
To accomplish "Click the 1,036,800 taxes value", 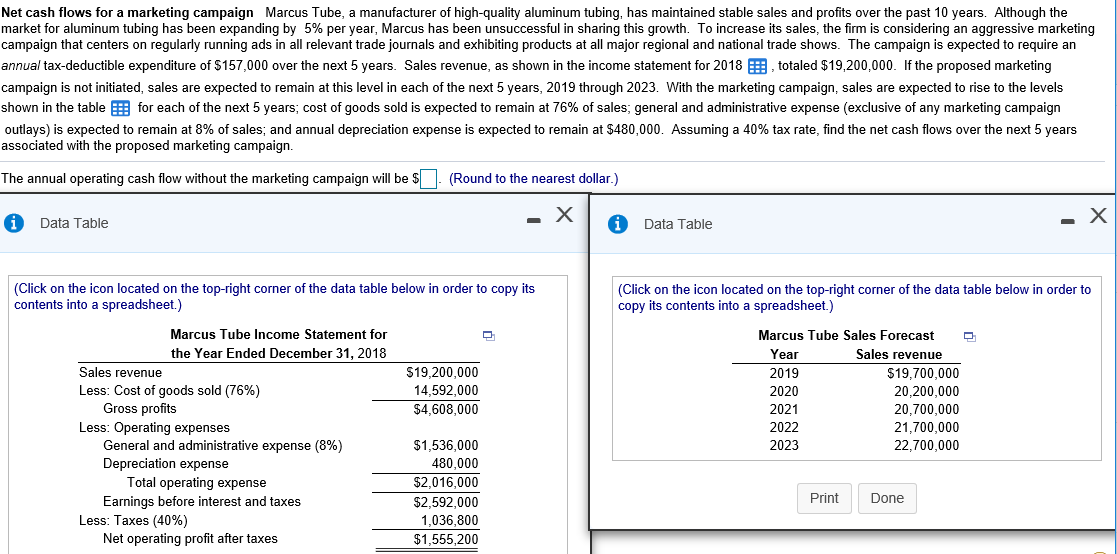I will [450, 520].
